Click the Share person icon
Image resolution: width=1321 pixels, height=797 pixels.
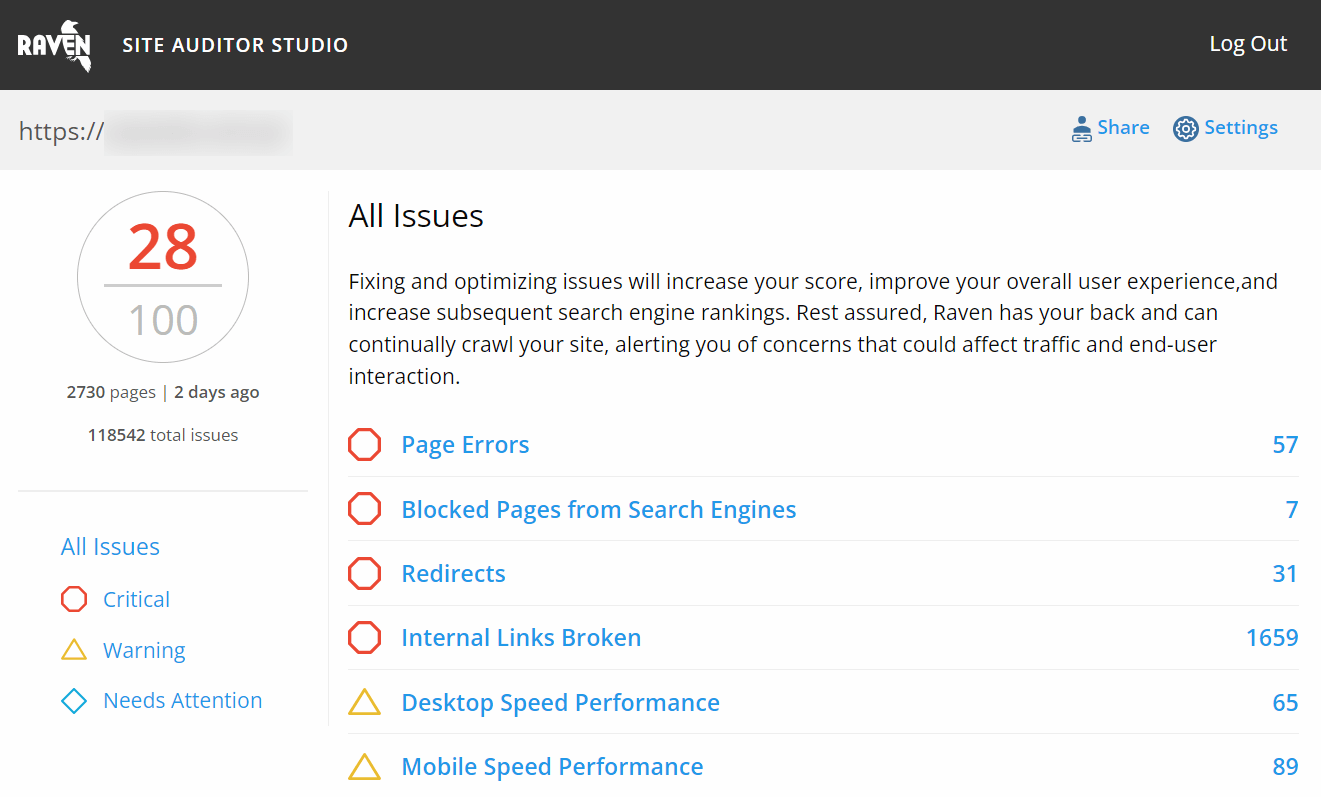(1081, 129)
